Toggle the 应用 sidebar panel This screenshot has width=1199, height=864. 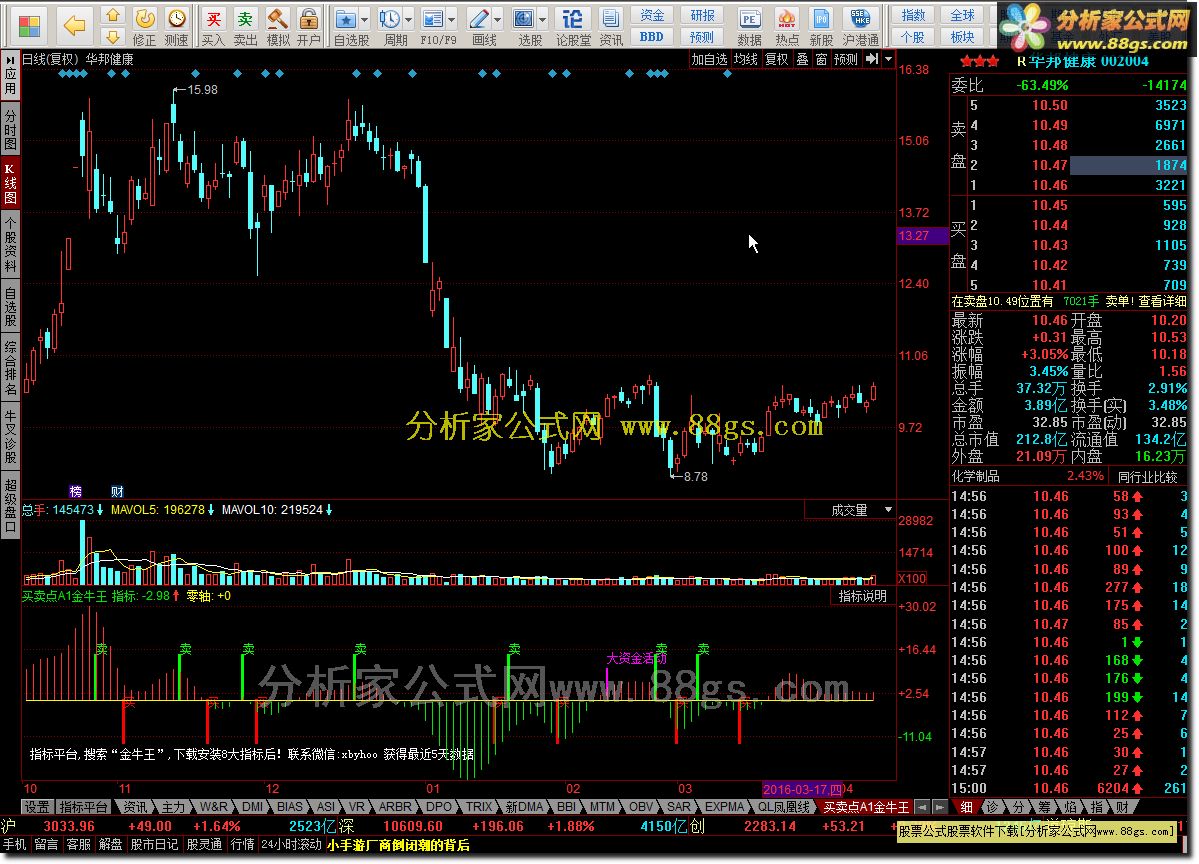pos(10,75)
